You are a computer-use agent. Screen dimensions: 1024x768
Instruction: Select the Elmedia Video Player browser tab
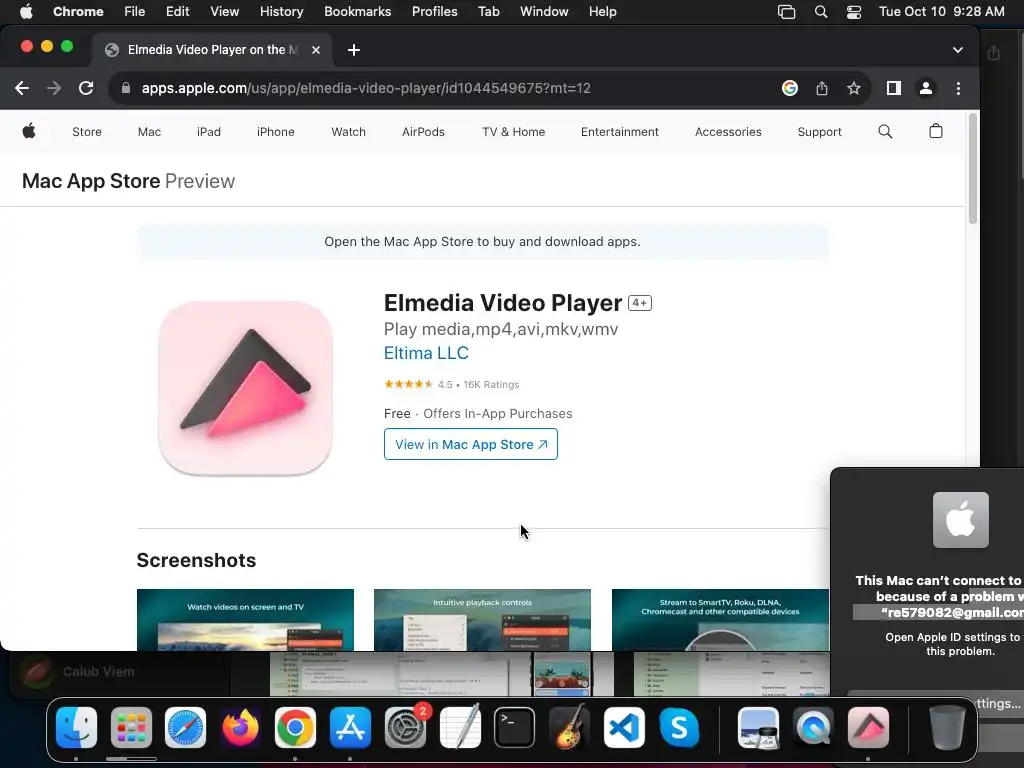click(212, 50)
